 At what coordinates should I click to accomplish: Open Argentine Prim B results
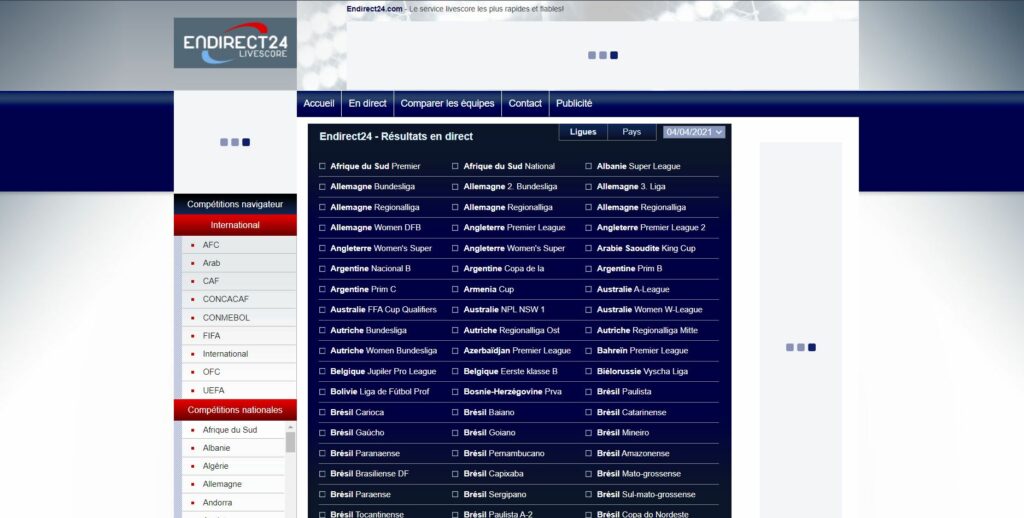pyautogui.click(x=629, y=268)
